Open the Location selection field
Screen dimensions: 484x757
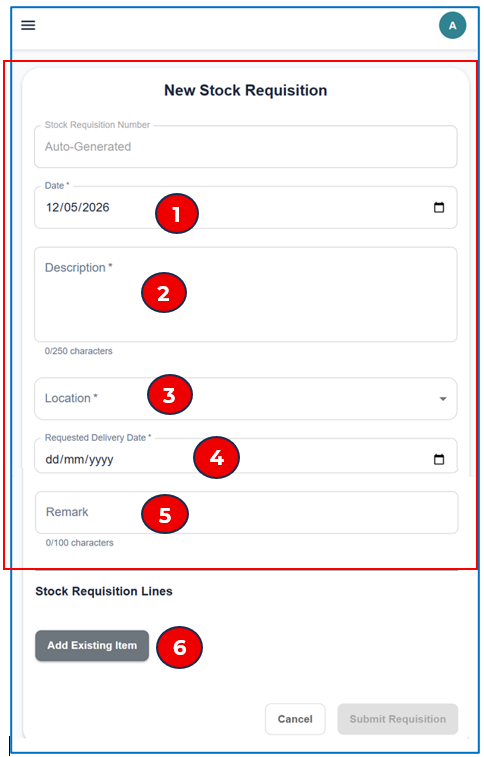pos(246,399)
